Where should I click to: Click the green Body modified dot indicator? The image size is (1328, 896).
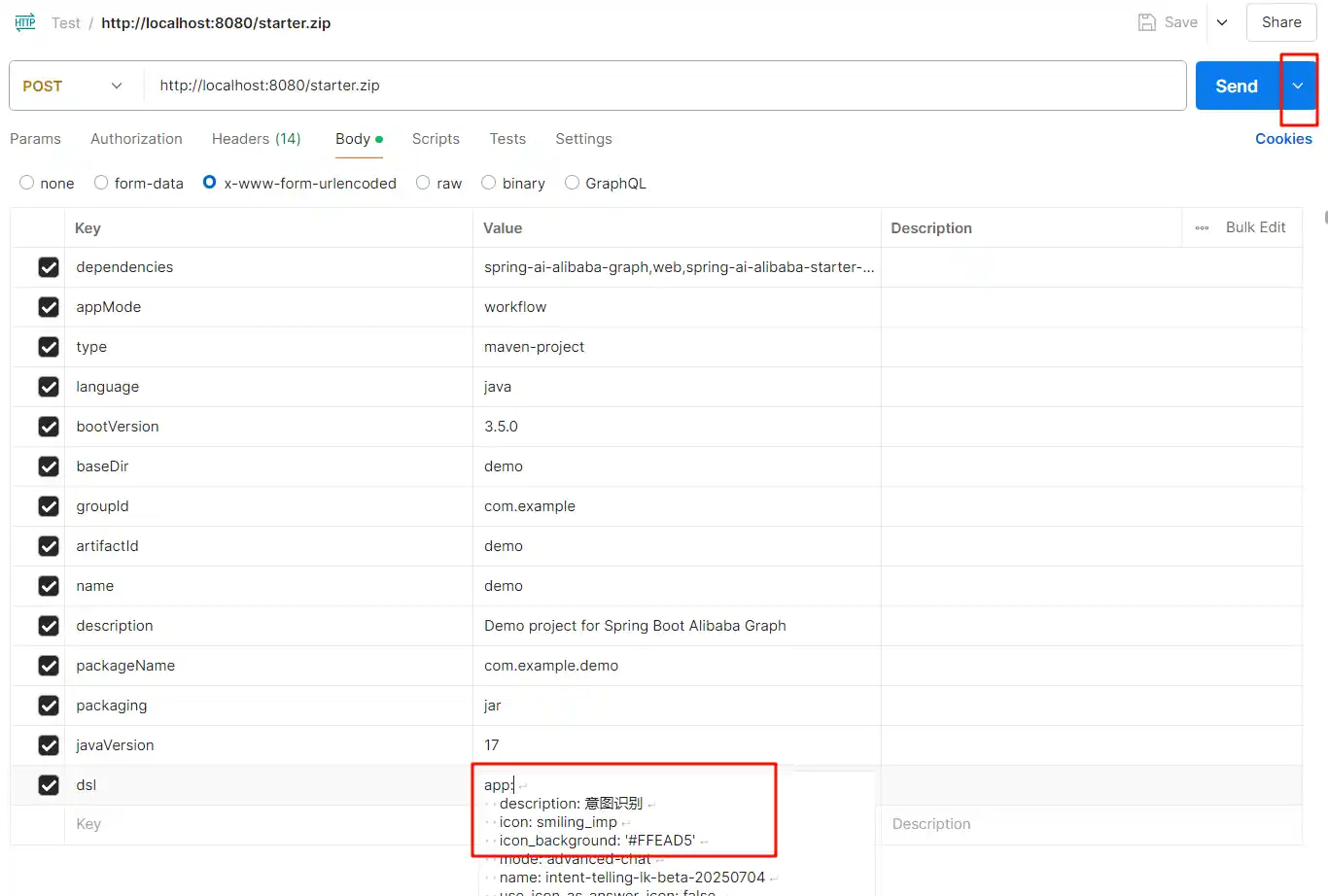click(379, 139)
